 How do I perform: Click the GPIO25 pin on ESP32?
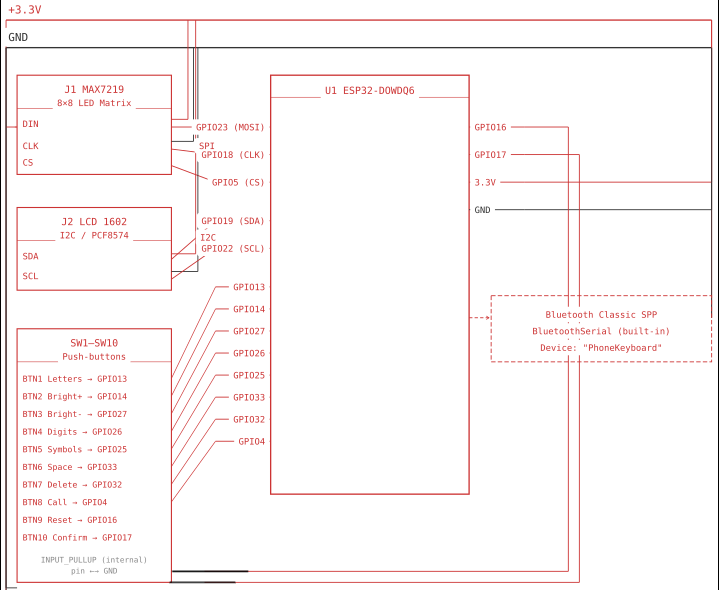[249, 375]
